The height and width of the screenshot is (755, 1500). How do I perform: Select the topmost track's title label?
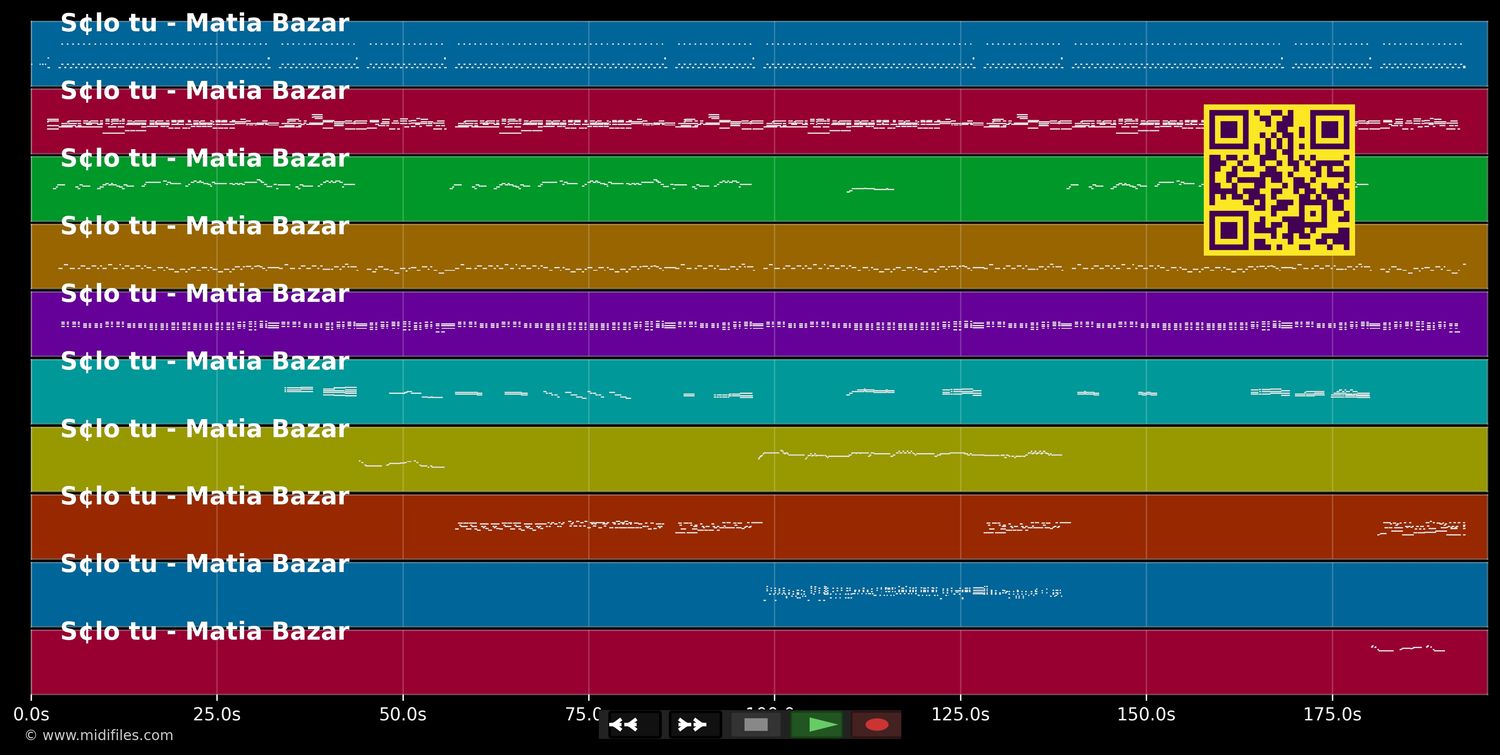(205, 24)
